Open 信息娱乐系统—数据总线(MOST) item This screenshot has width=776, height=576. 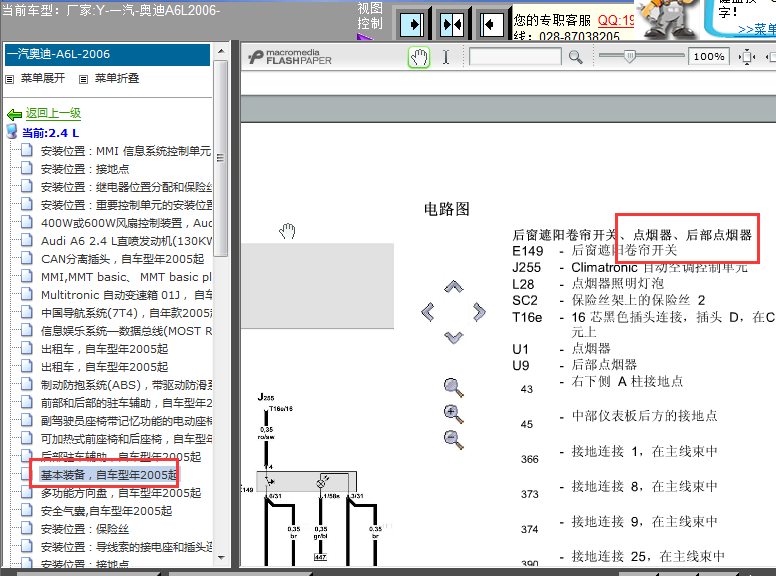[126, 331]
